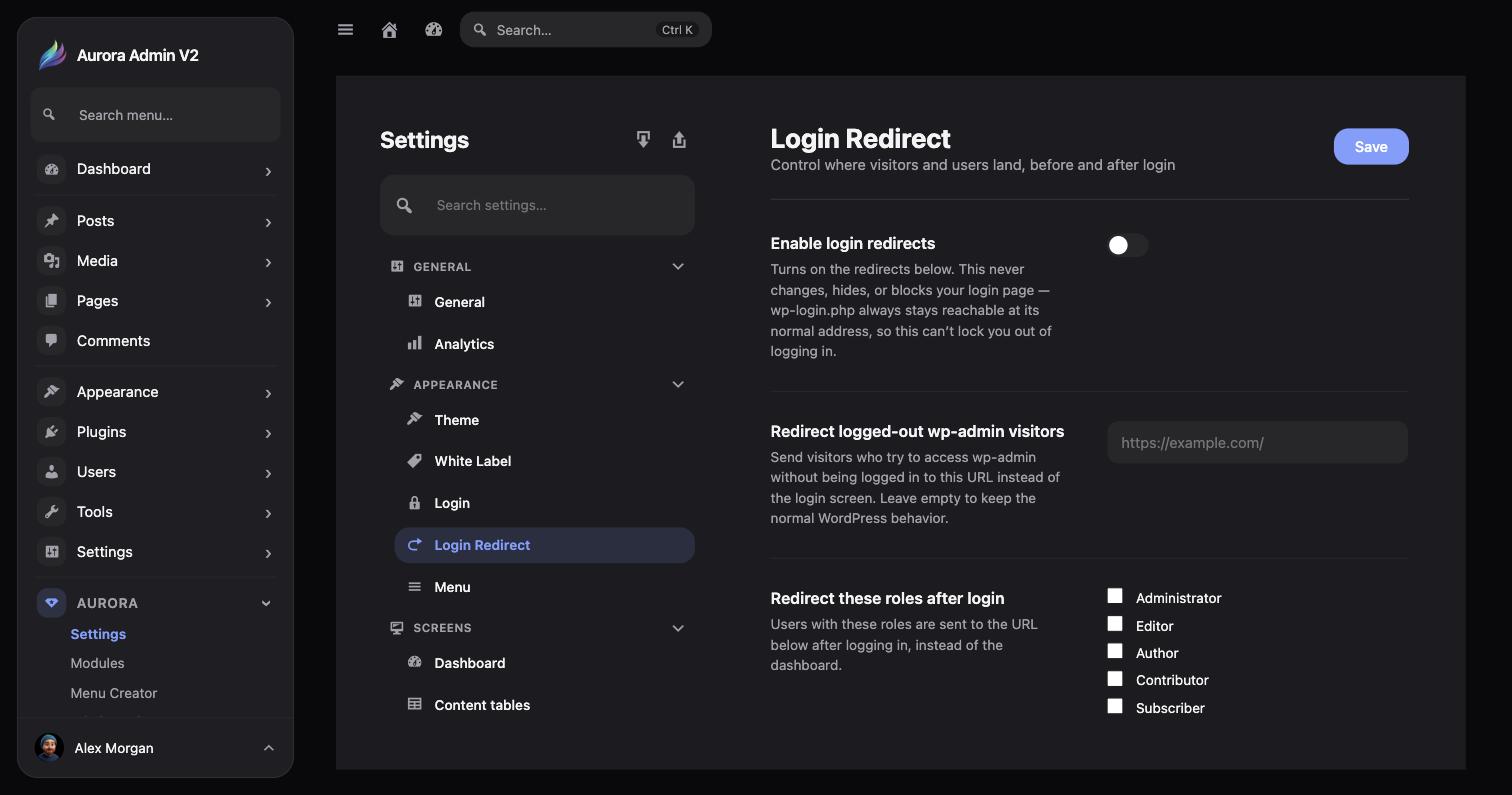Click the Dashboard icon in the sidebar
The image size is (1512, 795).
(52, 169)
